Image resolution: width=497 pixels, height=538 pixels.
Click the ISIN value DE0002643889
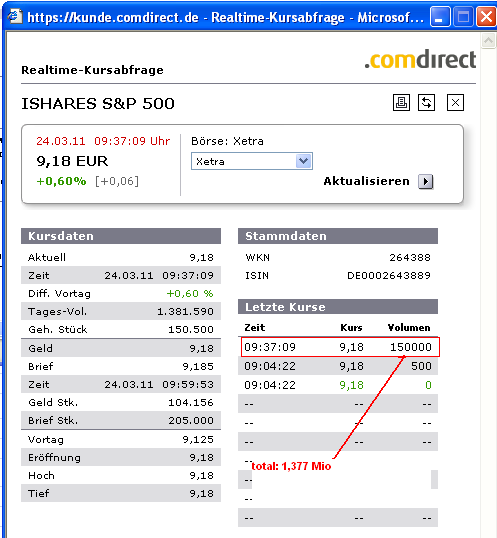389,275
